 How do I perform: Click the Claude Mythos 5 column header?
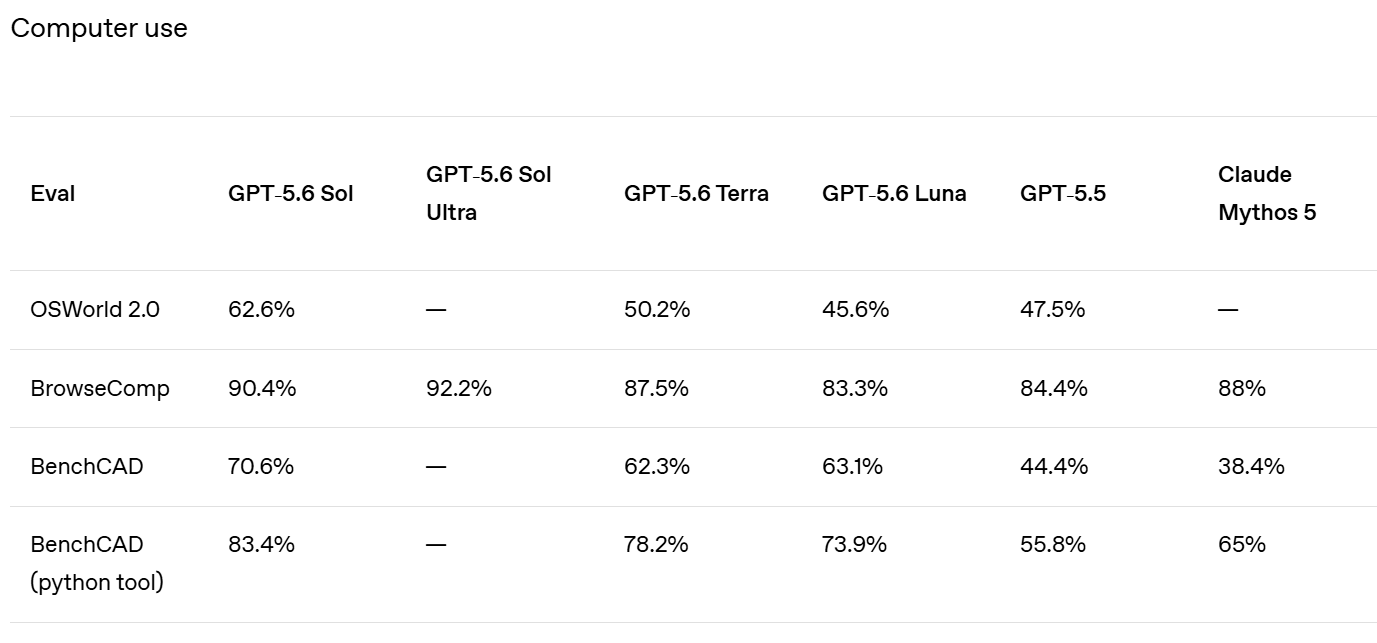1267,194
